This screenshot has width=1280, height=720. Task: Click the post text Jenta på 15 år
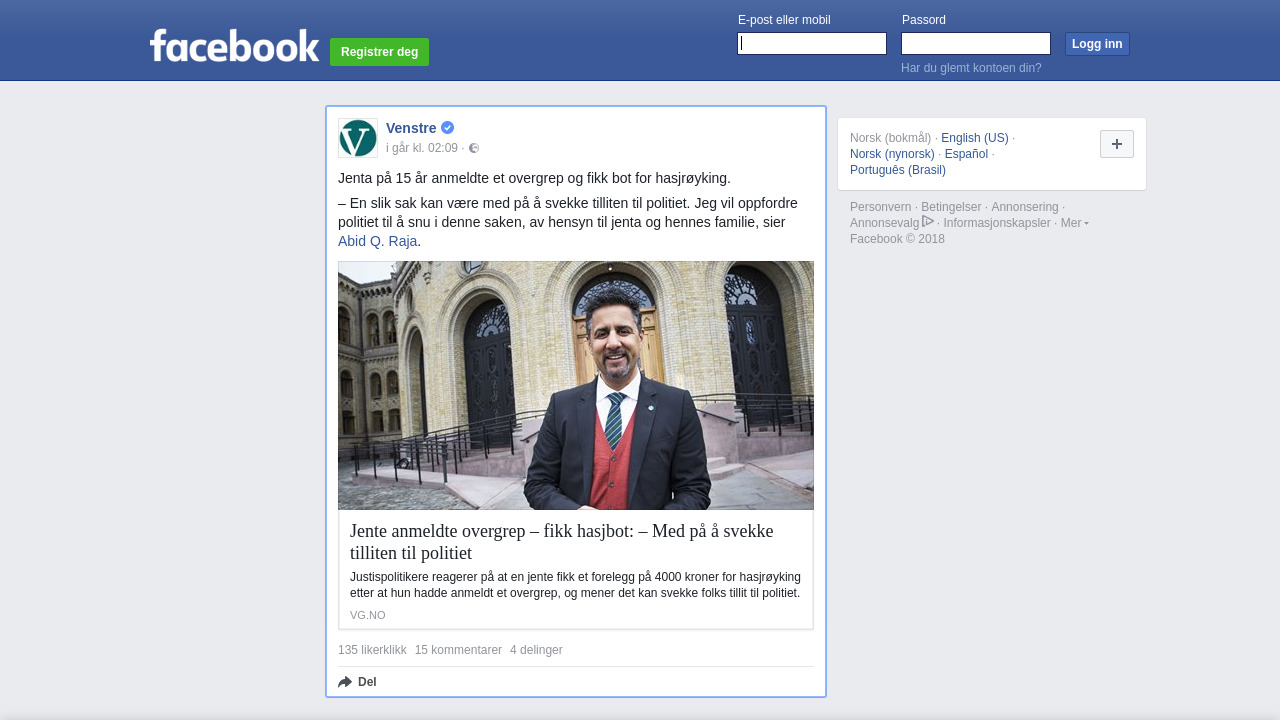point(534,178)
